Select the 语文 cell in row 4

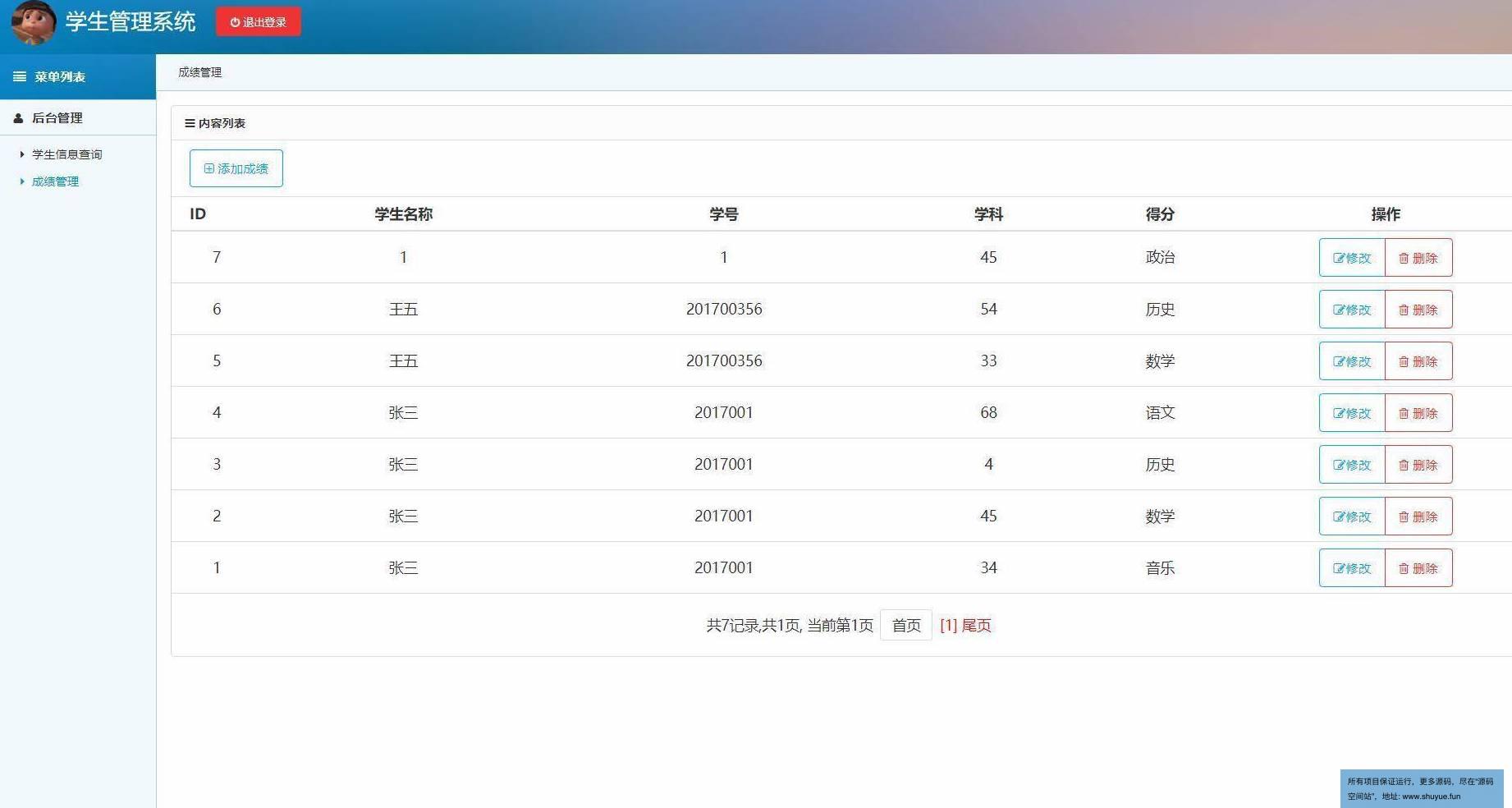coord(1160,413)
